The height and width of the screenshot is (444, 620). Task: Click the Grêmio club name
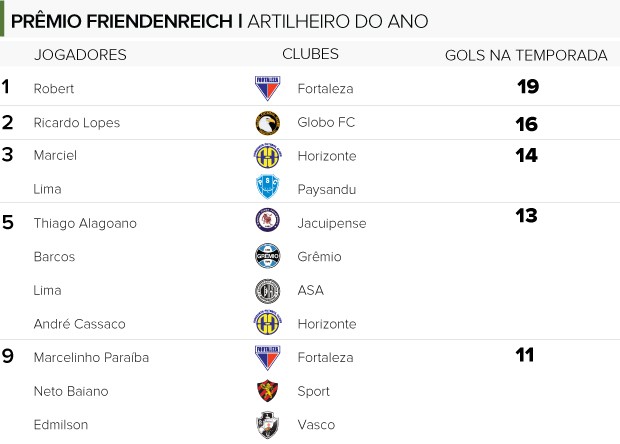pos(319,257)
